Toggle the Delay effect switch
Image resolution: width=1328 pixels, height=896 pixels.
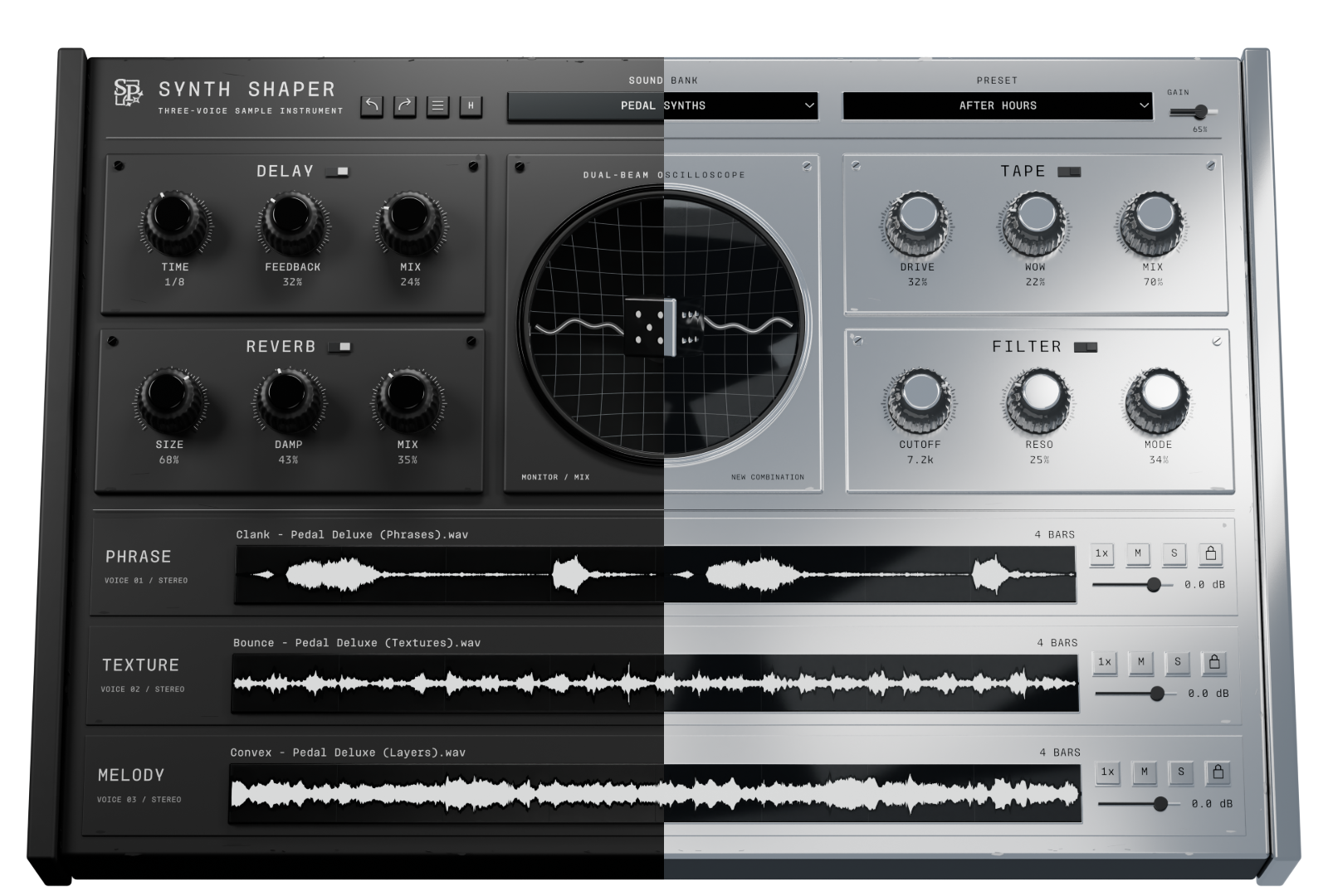click(338, 172)
